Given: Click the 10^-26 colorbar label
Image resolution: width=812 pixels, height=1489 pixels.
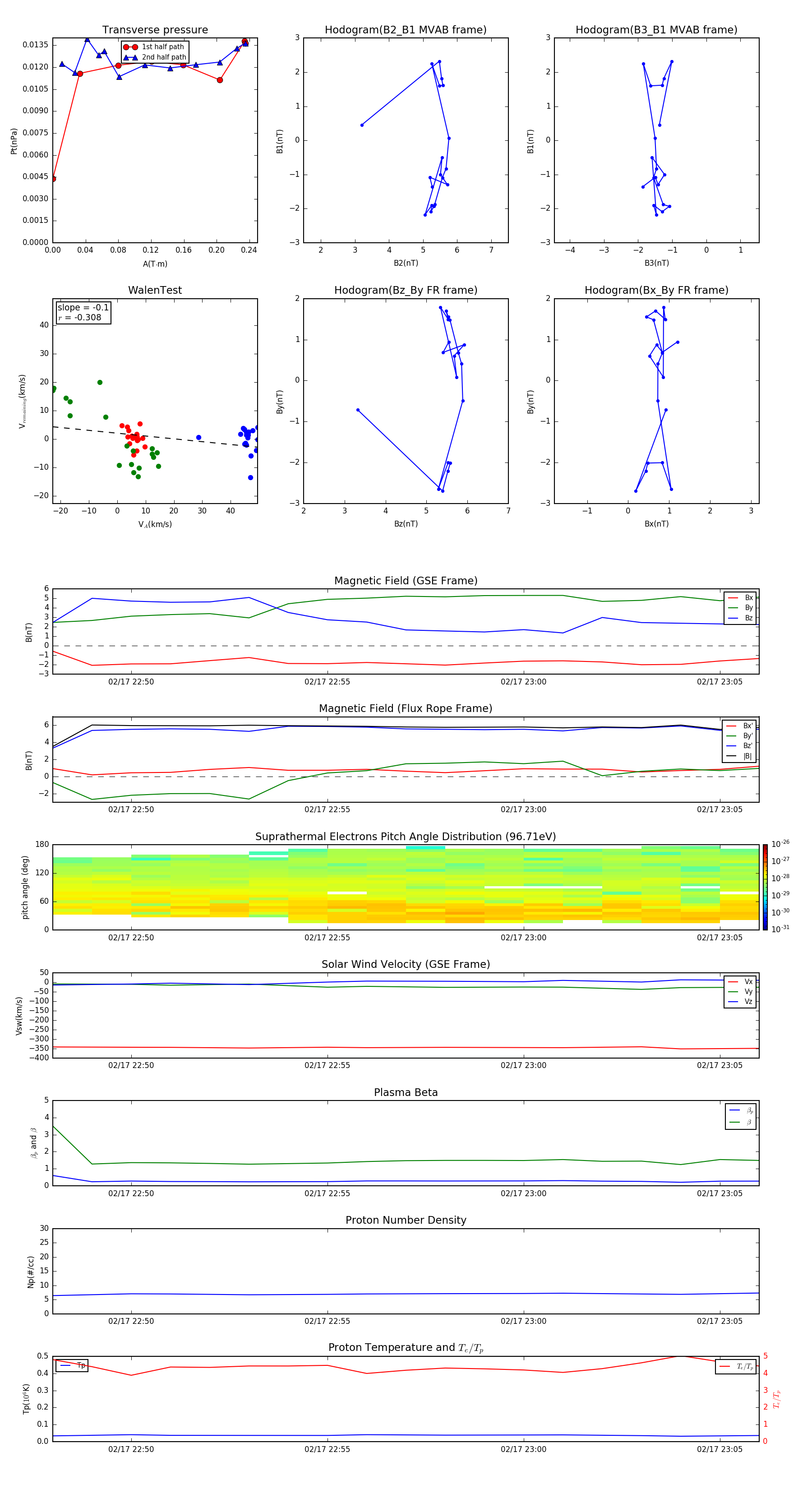Looking at the screenshot, I should (x=780, y=844).
